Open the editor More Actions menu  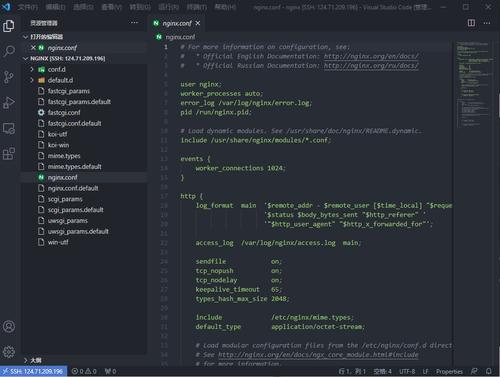[487, 23]
